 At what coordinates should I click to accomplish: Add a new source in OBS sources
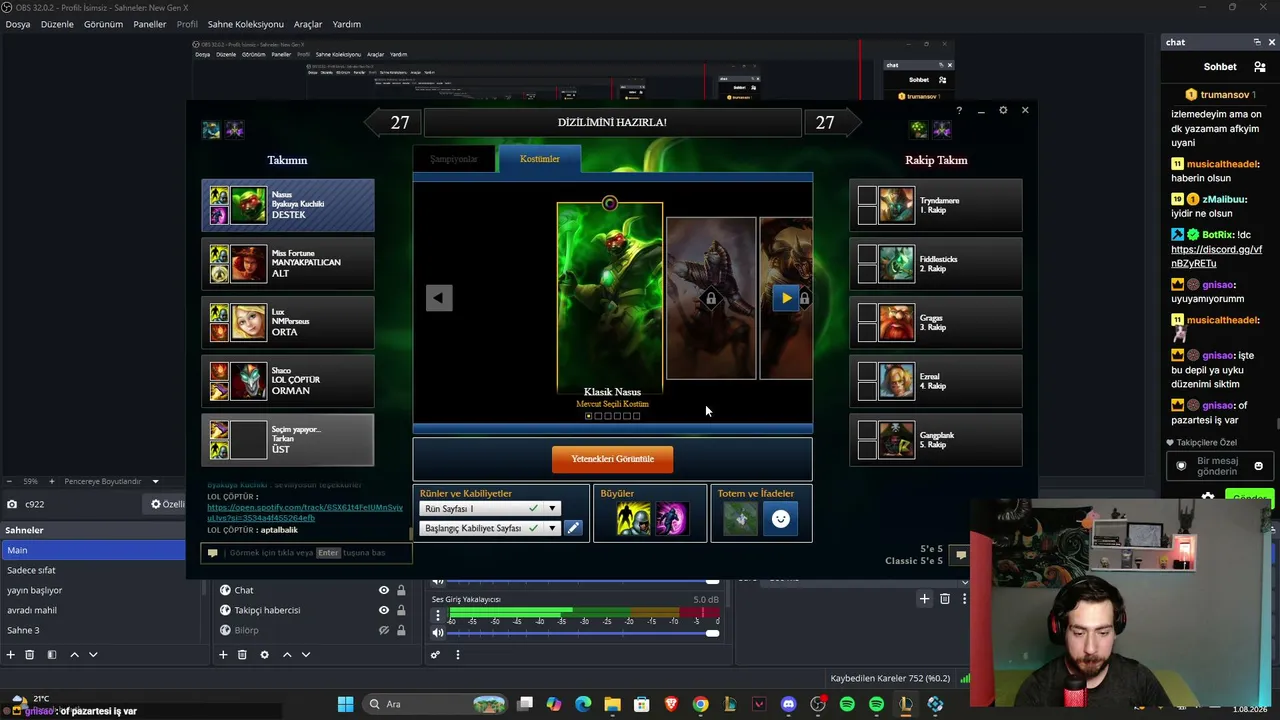click(223, 655)
